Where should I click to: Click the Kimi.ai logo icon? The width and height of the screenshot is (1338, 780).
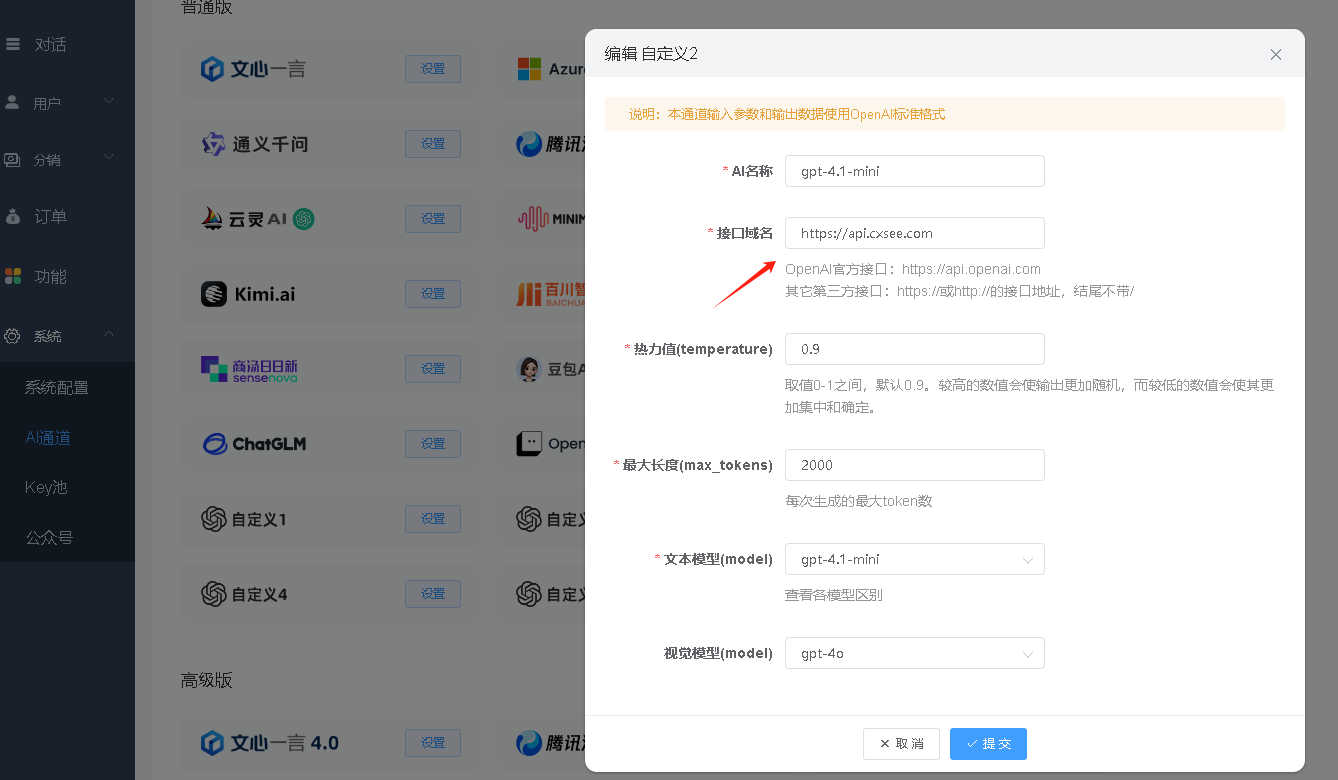point(213,294)
